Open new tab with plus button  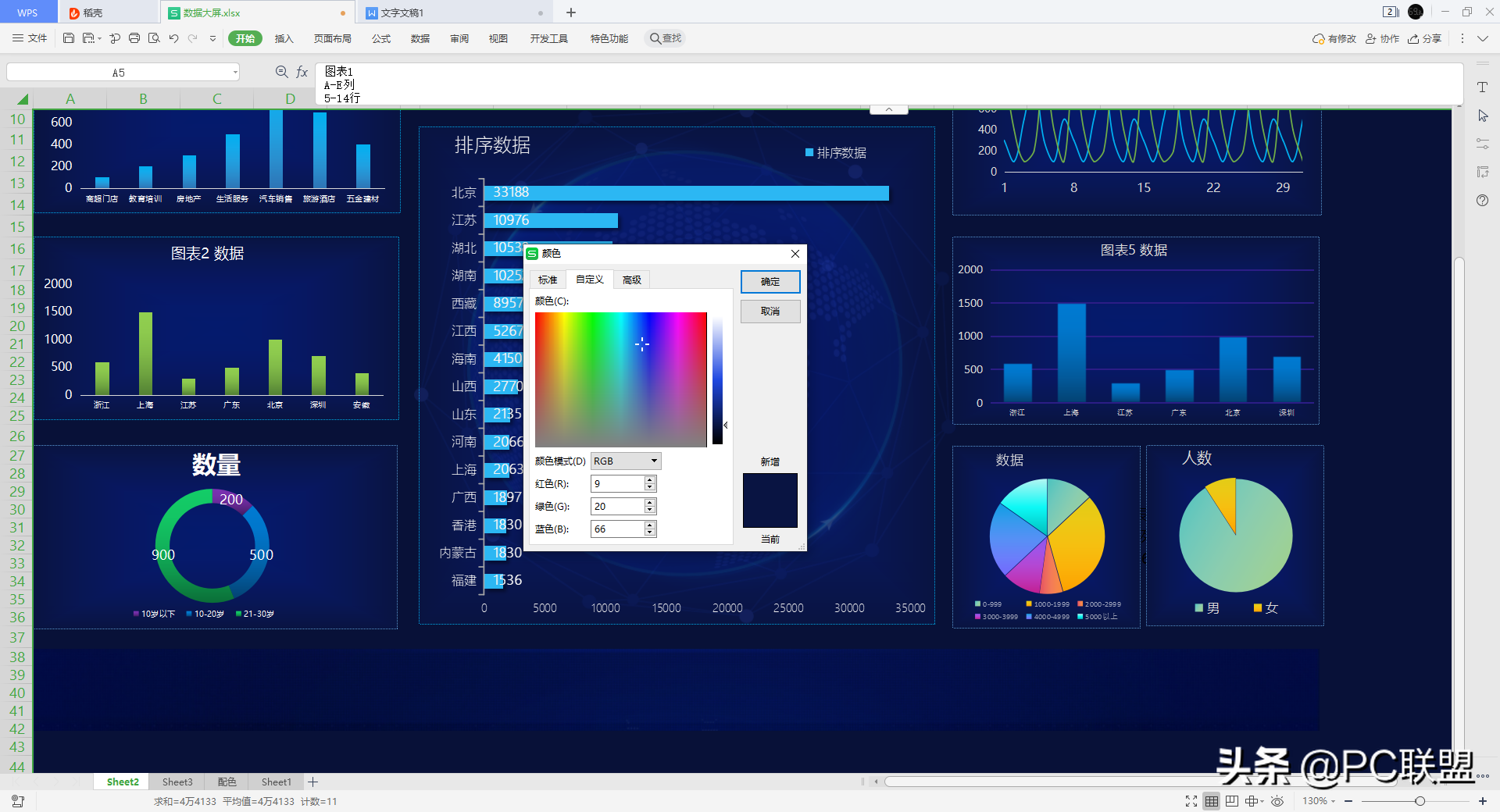click(571, 12)
